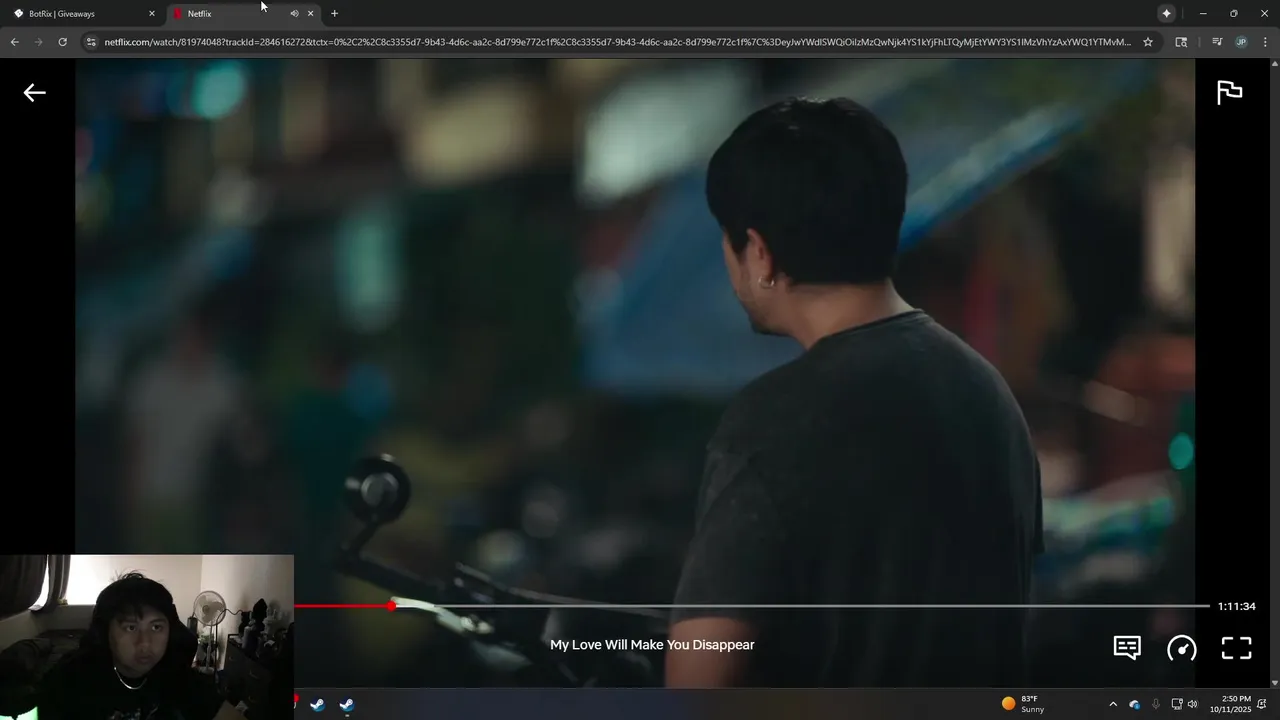The width and height of the screenshot is (1280, 720).
Task: Reload the Netflix page
Action: click(62, 42)
